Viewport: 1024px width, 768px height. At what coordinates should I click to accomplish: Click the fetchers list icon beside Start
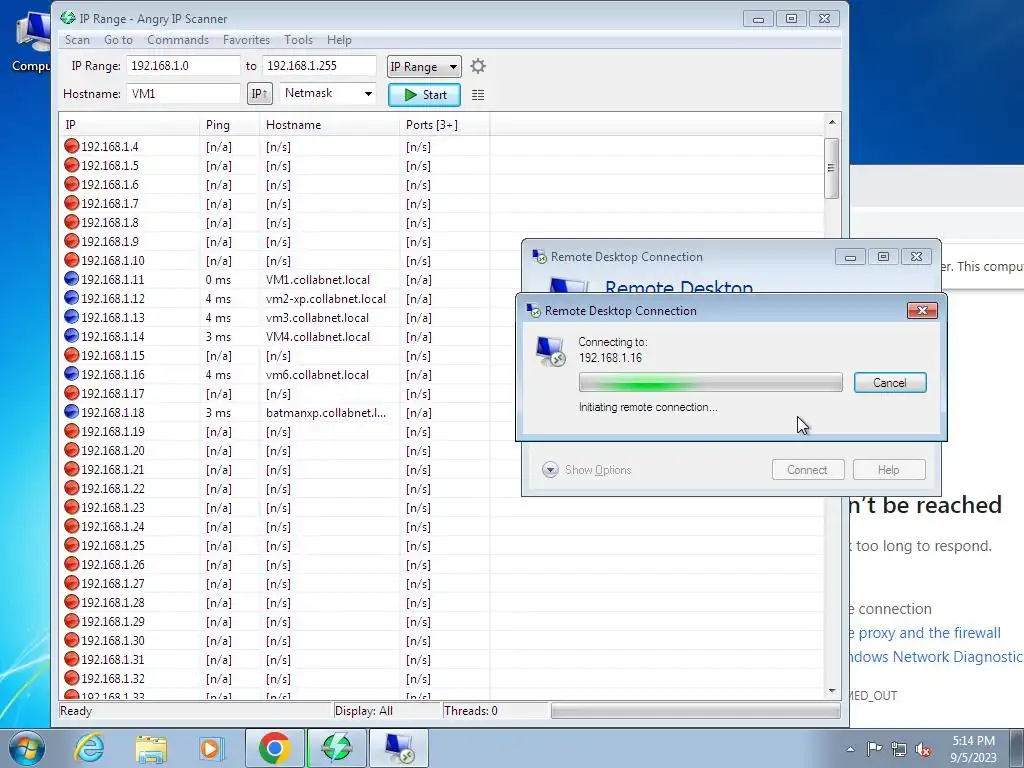coord(478,95)
